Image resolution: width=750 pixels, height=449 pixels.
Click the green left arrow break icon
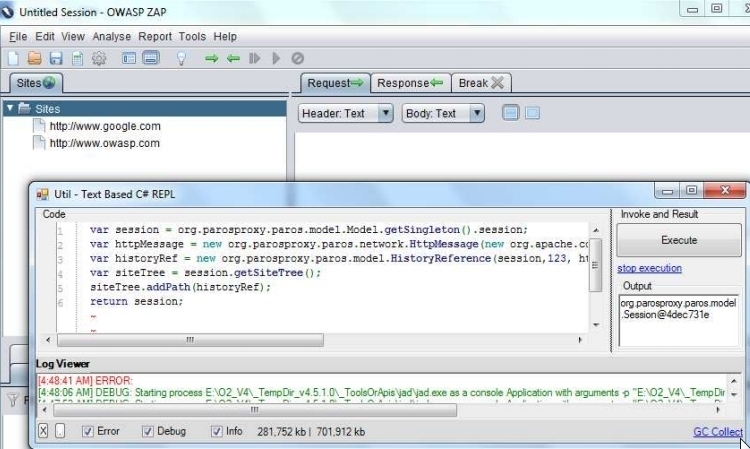pos(233,59)
